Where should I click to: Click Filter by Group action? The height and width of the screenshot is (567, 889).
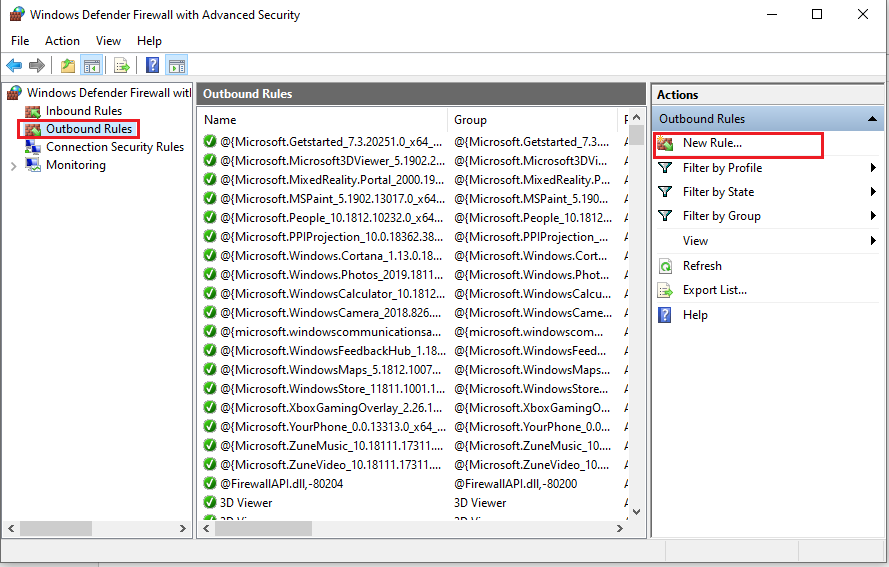pos(722,216)
